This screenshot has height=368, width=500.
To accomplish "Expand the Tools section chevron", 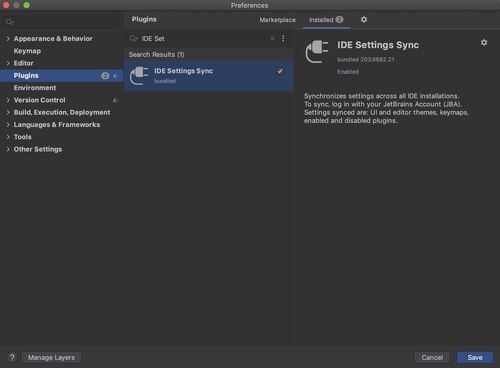I will (x=8, y=137).
